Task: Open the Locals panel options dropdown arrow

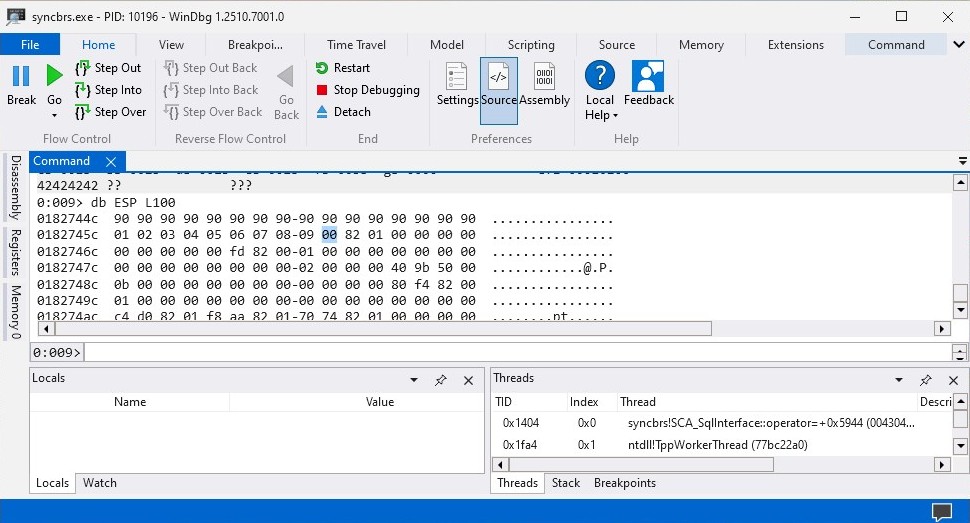Action: (x=414, y=380)
